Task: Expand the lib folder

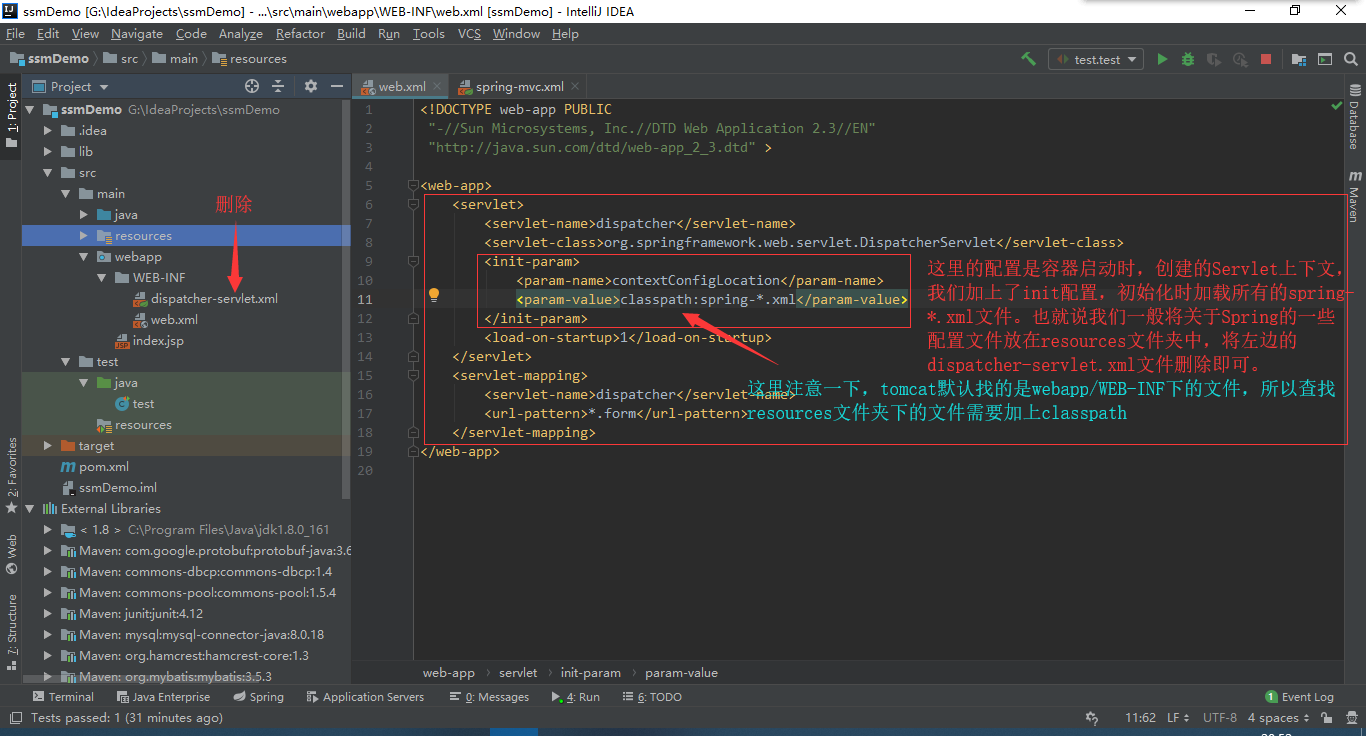Action: 47,152
